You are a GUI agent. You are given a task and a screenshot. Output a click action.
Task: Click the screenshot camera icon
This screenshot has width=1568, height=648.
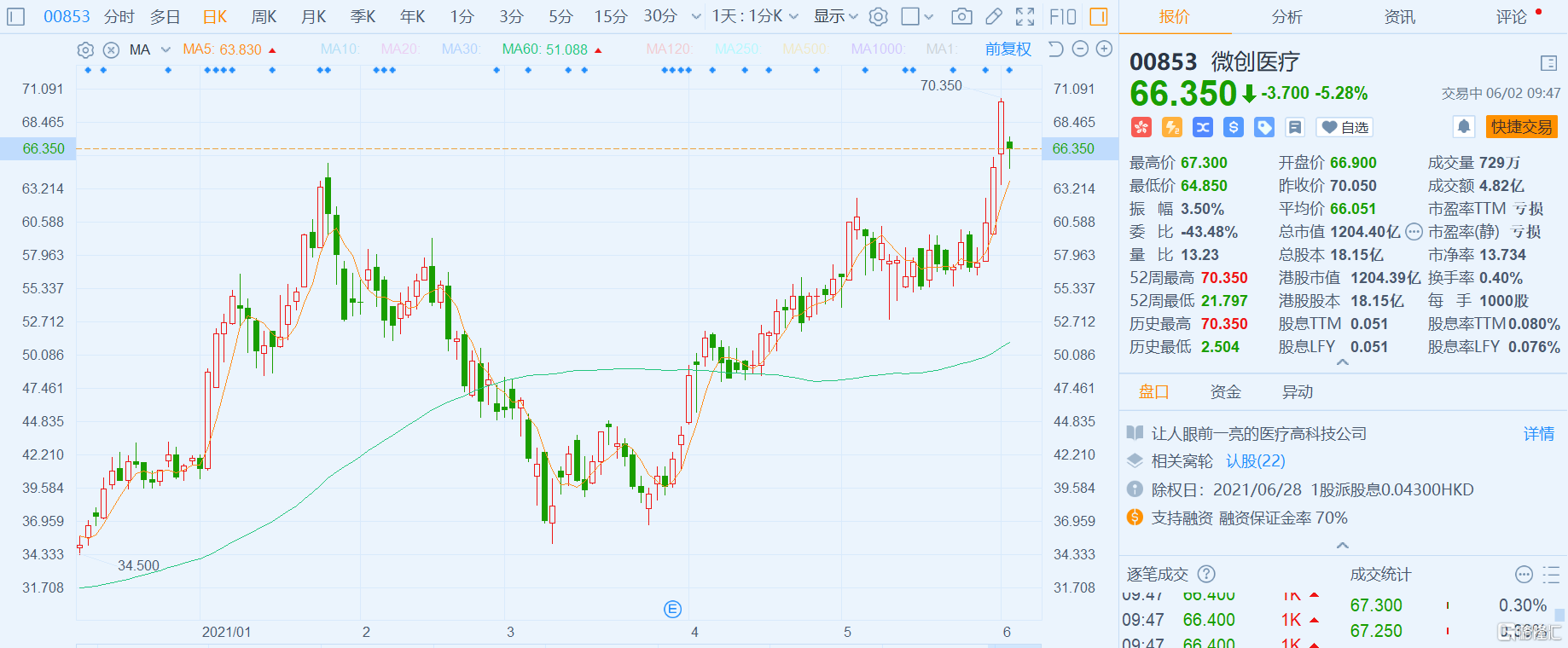[x=961, y=16]
